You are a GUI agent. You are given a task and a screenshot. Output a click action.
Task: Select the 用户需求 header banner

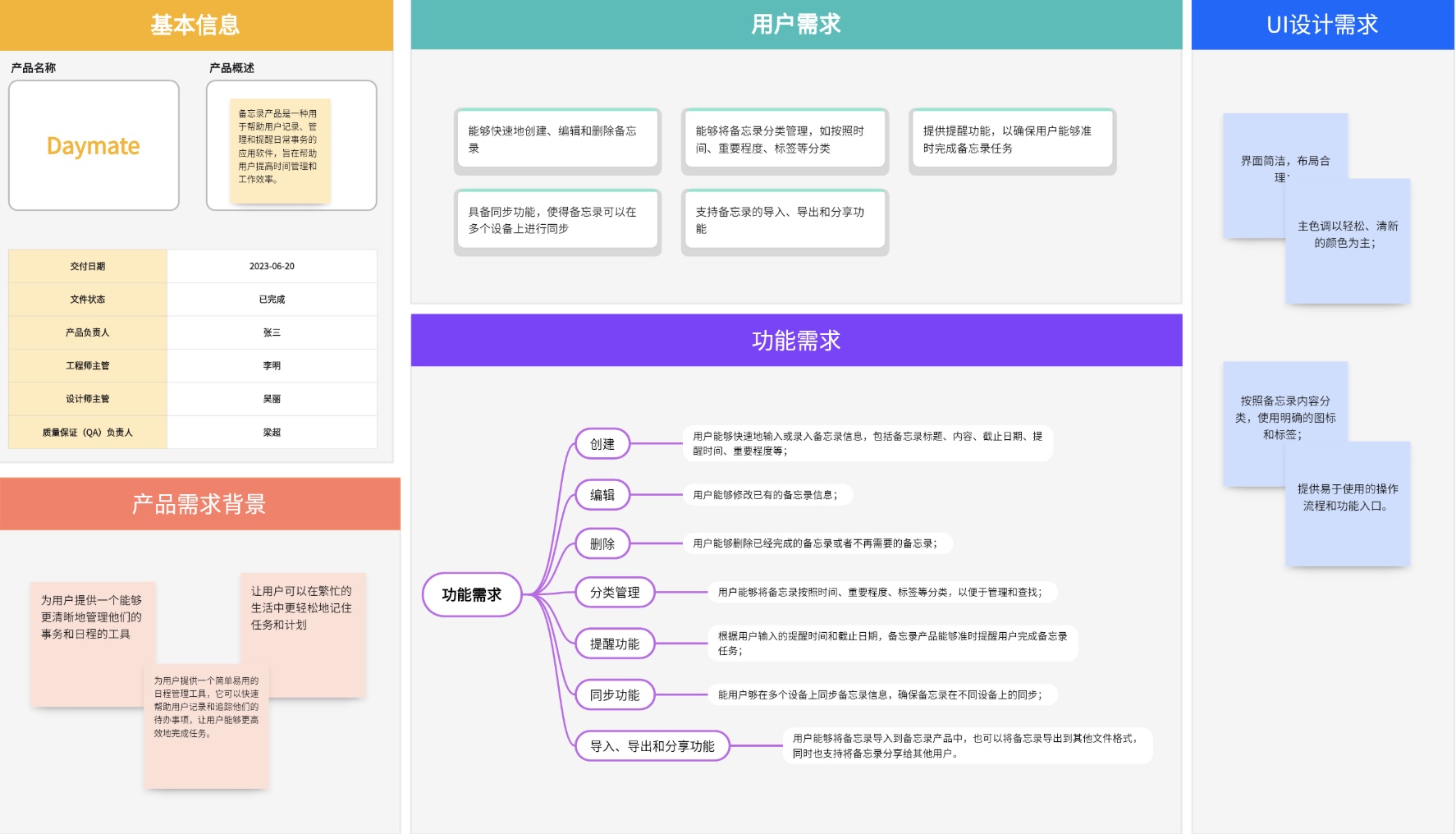pos(796,25)
